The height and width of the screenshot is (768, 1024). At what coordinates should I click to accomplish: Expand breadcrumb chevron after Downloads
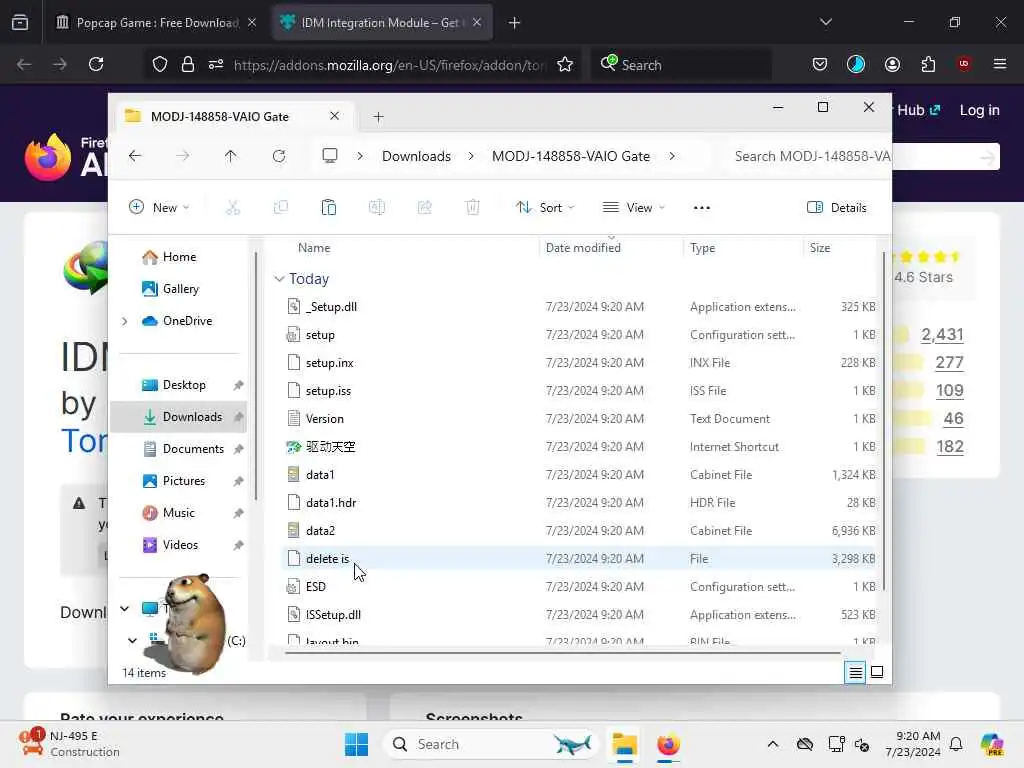pyautogui.click(x=471, y=156)
